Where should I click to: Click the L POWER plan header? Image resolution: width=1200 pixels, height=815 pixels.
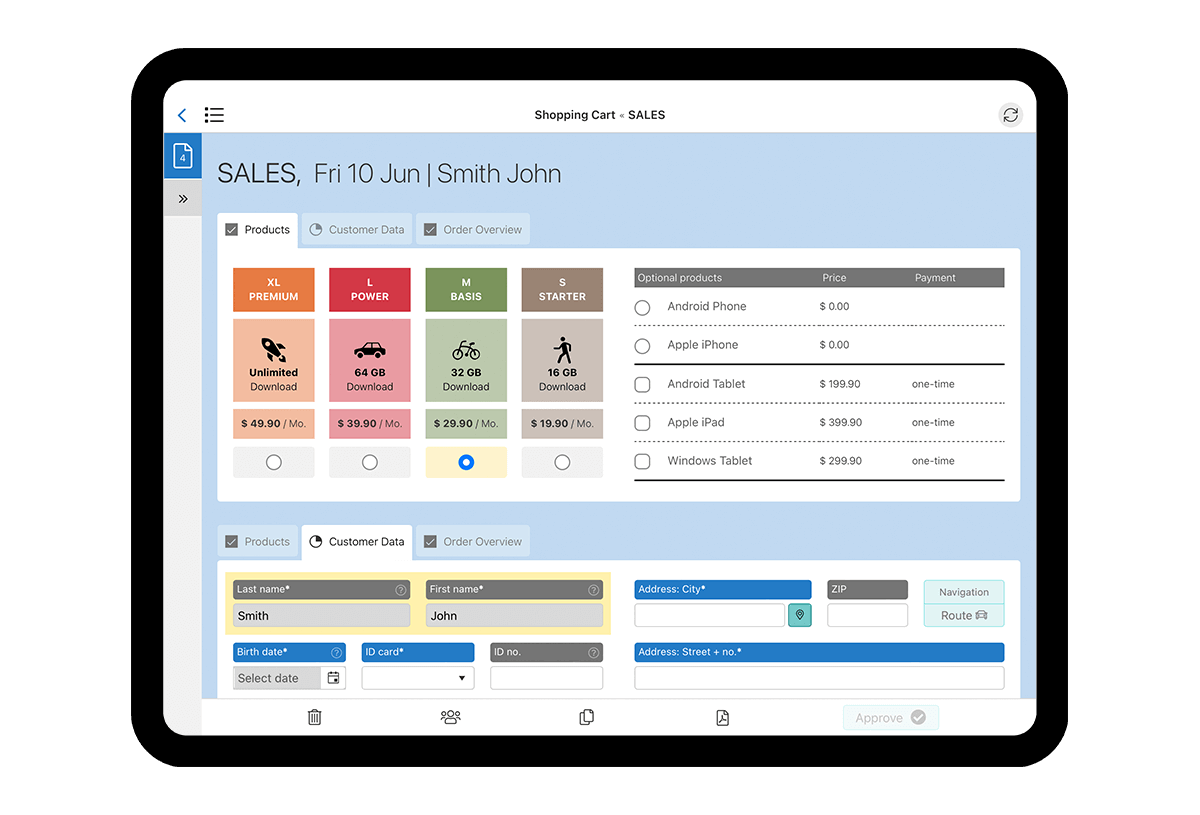370,290
